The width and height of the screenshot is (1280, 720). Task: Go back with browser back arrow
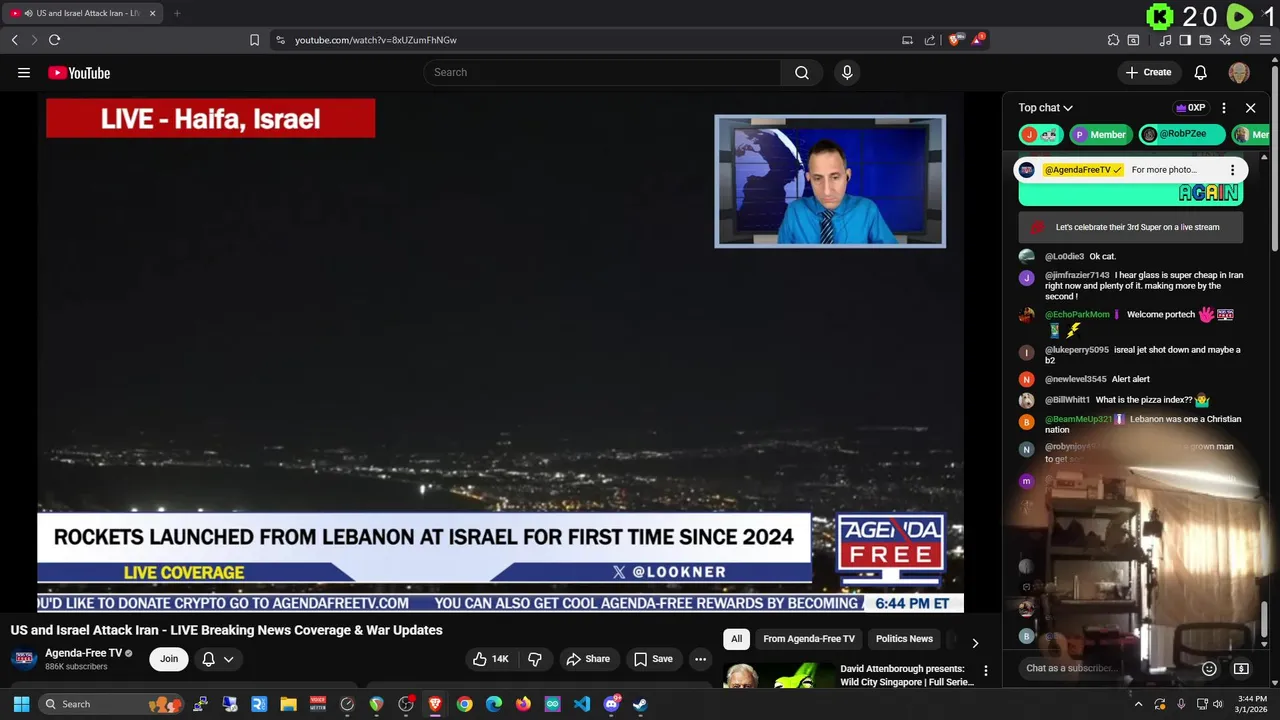click(15, 40)
